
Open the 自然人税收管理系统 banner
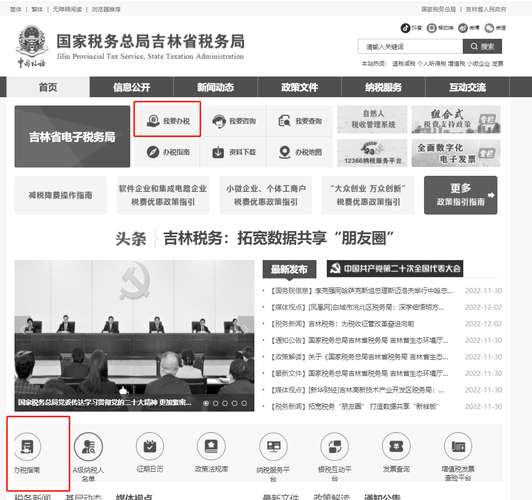point(372,119)
